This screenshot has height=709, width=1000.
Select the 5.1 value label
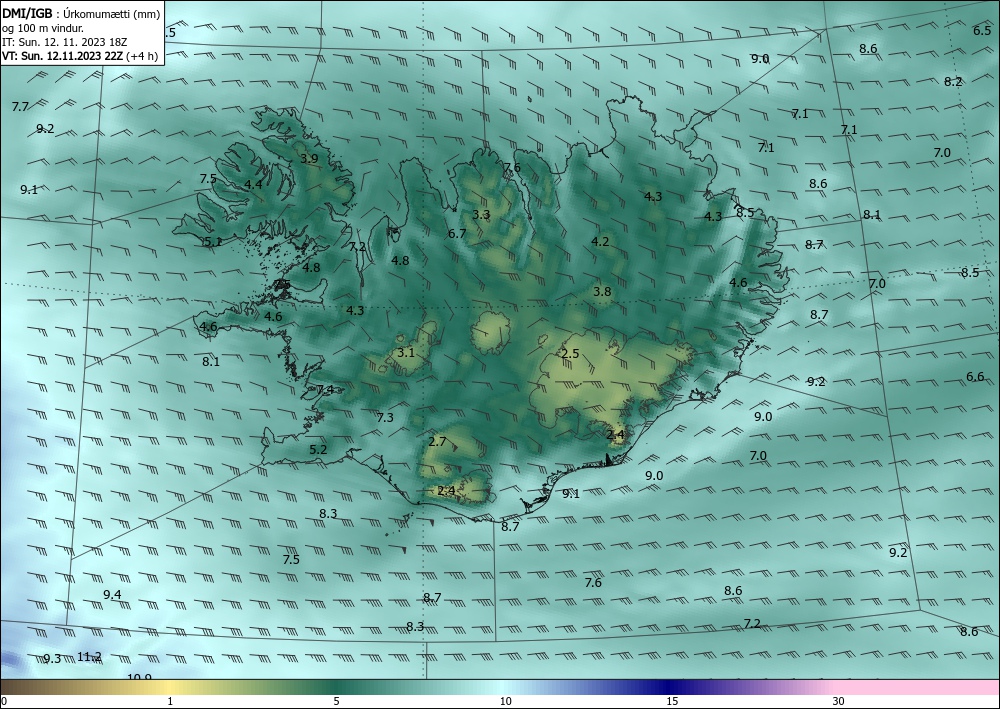[213, 241]
